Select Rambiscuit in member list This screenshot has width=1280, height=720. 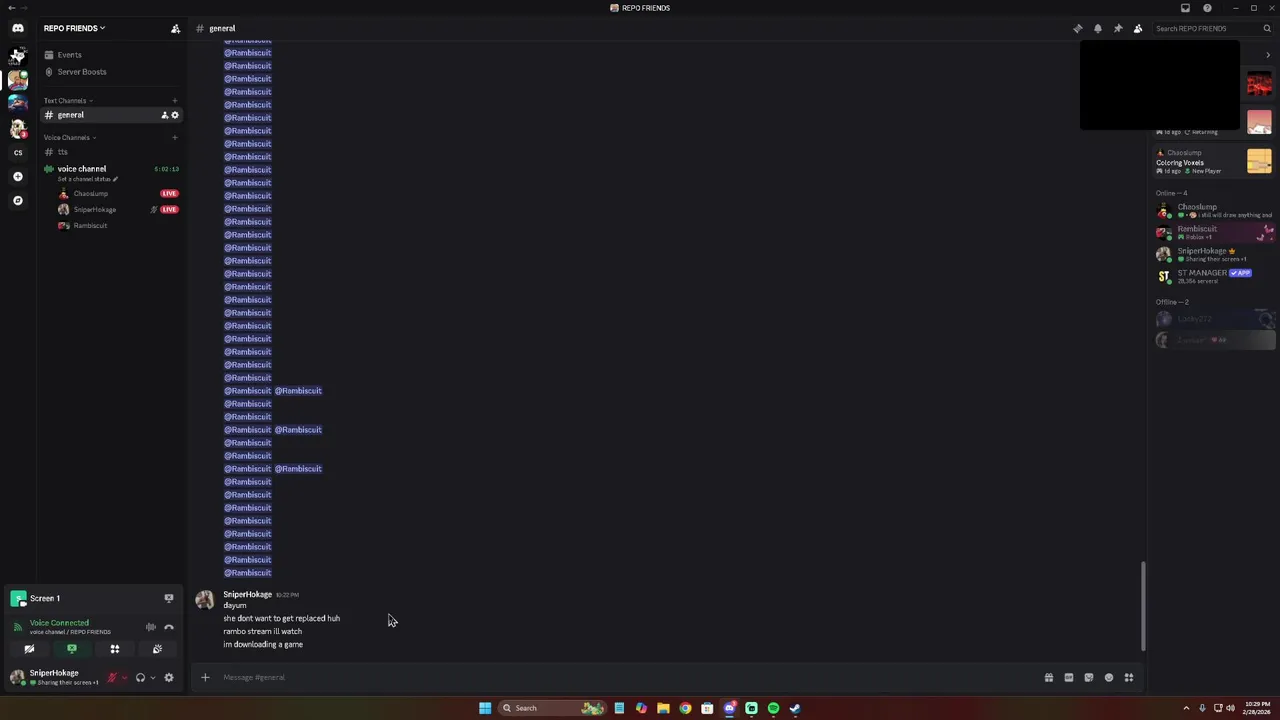[1213, 232]
